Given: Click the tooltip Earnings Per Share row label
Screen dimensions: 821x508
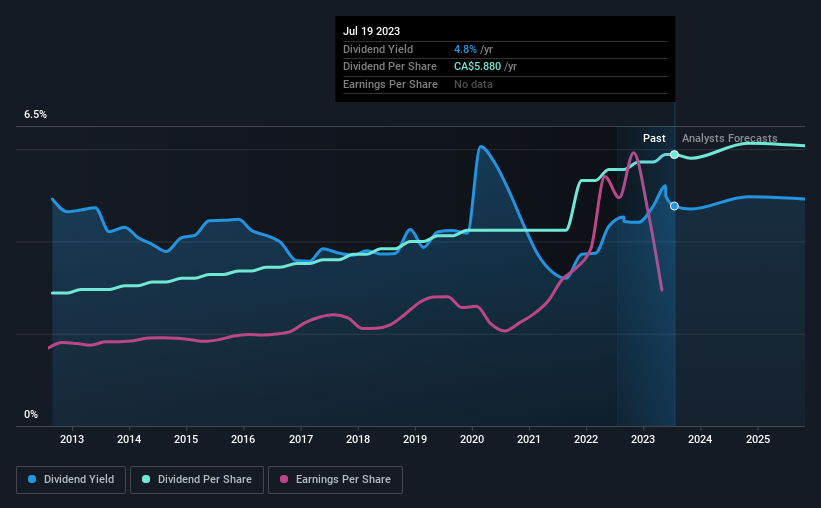Looking at the screenshot, I should tap(390, 84).
